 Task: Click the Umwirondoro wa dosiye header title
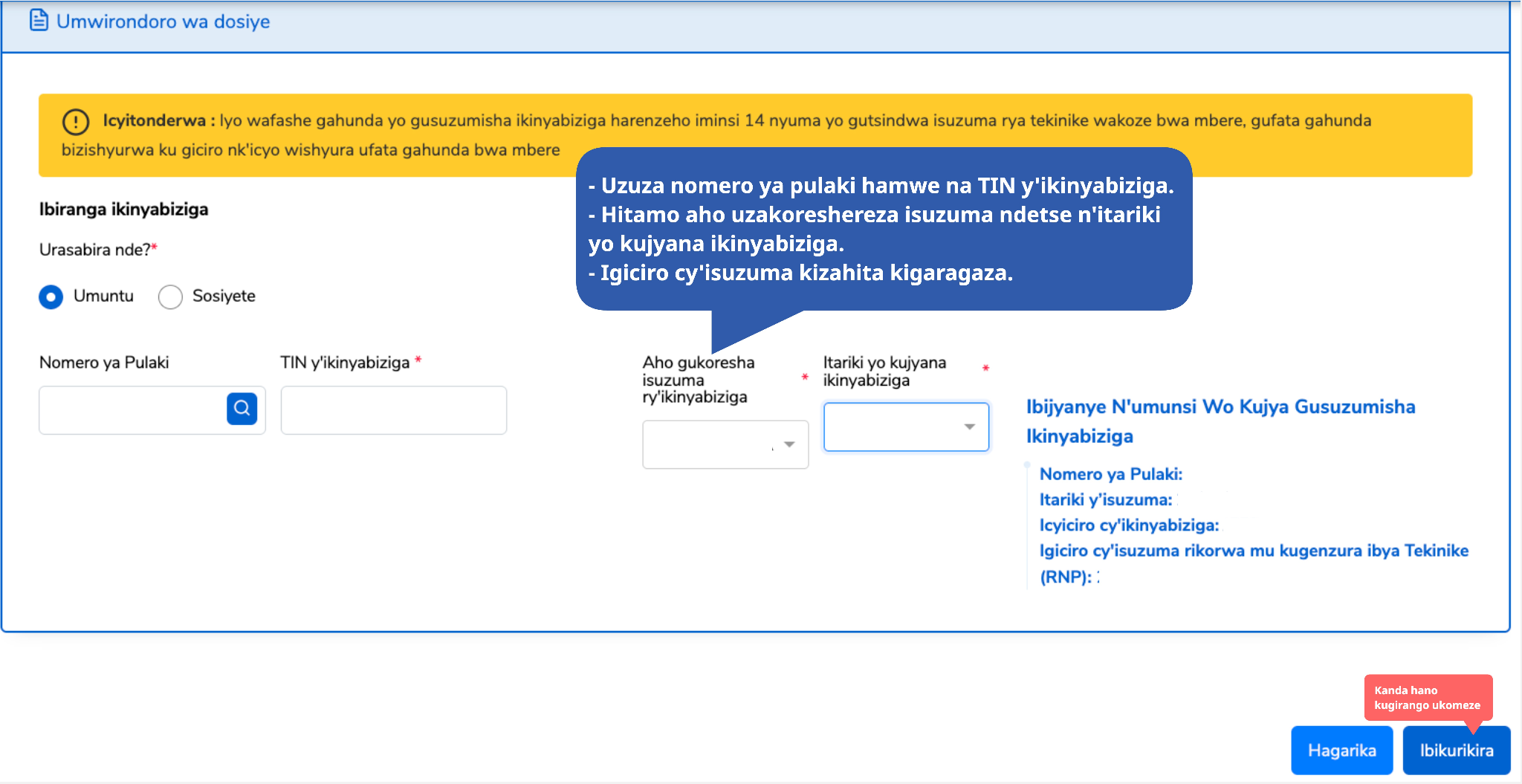[163, 22]
